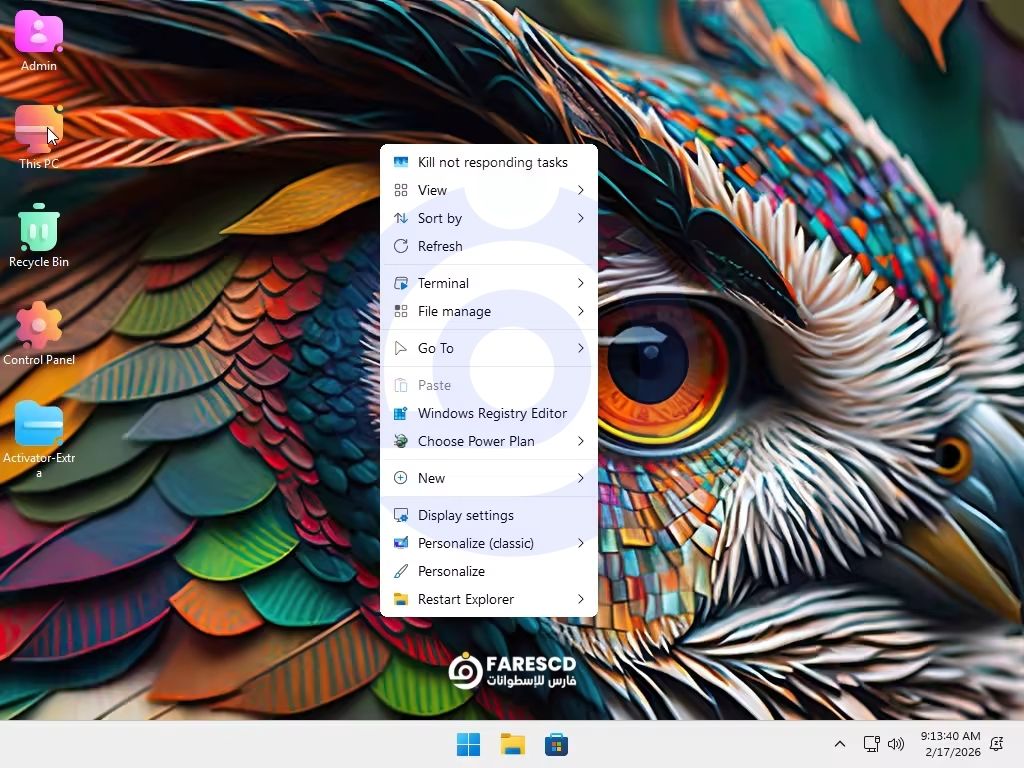Open the notification bell icon
This screenshot has height=768, width=1024.
coord(997,744)
